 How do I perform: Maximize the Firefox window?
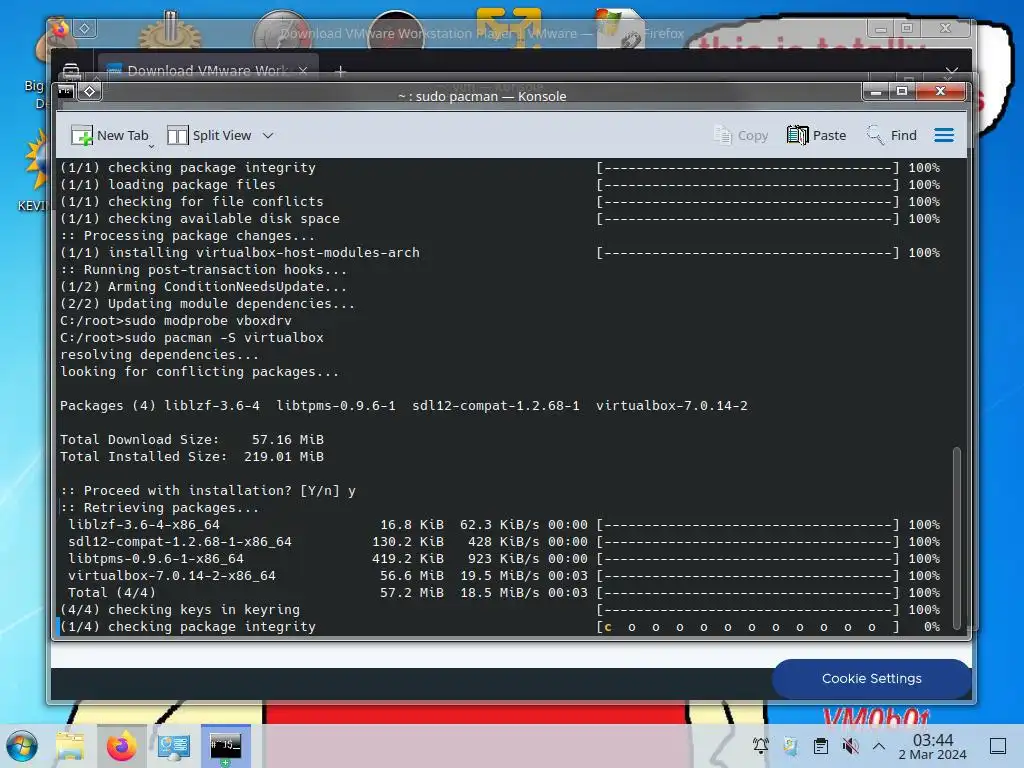click(907, 29)
